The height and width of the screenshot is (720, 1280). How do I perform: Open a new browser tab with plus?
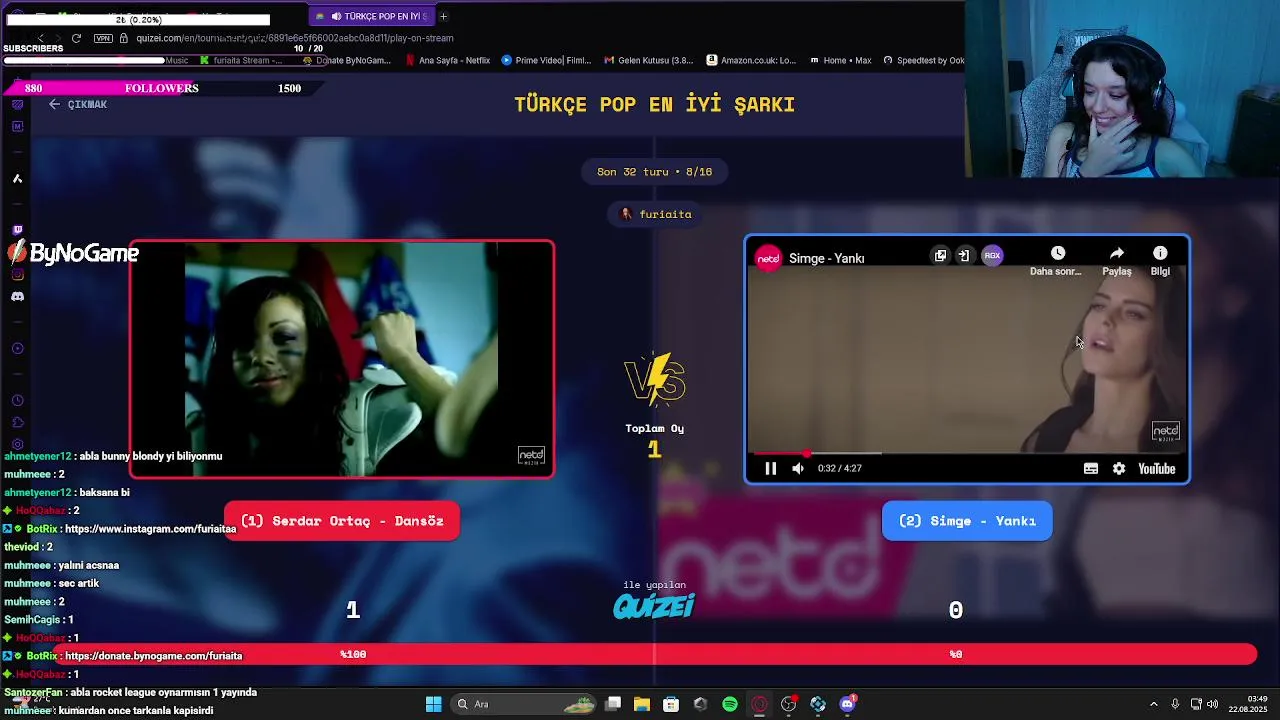(444, 16)
